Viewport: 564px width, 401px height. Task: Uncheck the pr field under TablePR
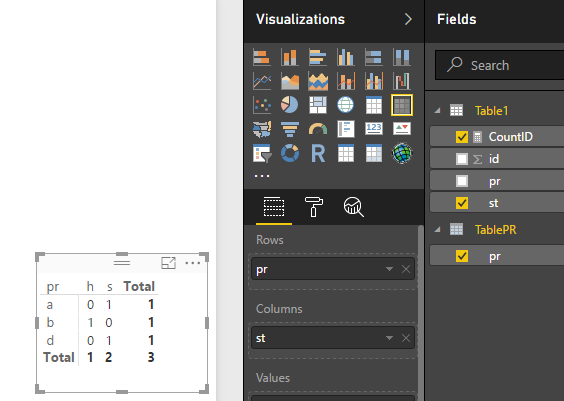(x=462, y=256)
